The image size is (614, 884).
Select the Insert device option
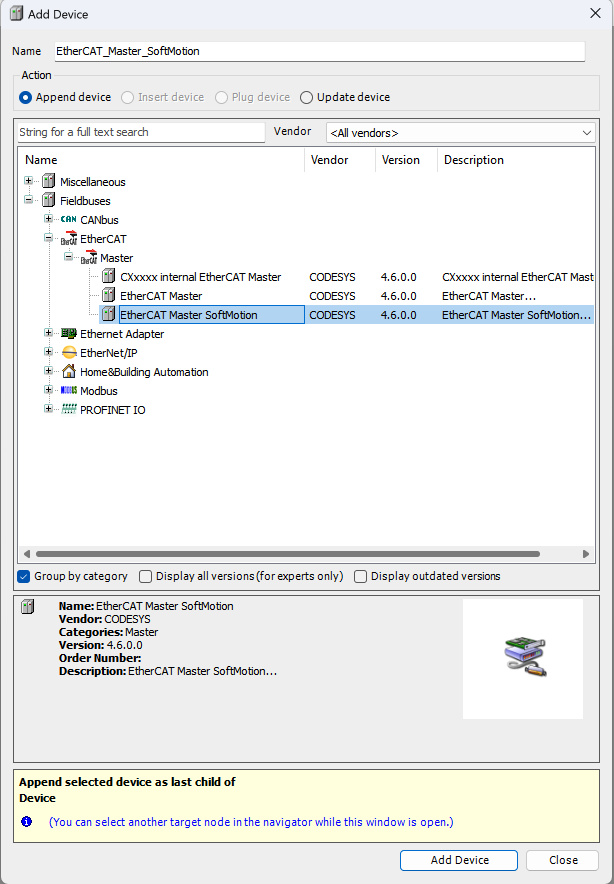pyautogui.click(x=163, y=97)
